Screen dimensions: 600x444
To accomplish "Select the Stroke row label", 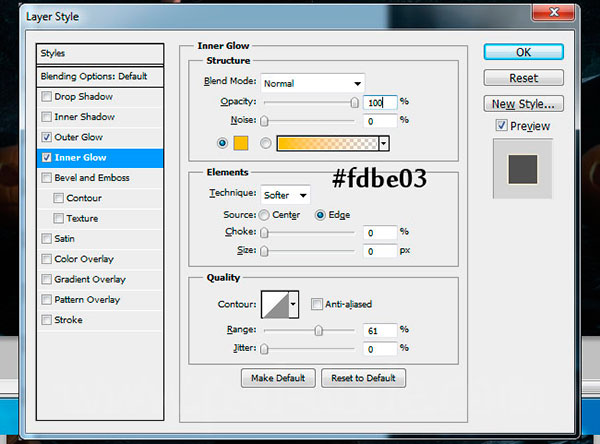I will [x=68, y=320].
